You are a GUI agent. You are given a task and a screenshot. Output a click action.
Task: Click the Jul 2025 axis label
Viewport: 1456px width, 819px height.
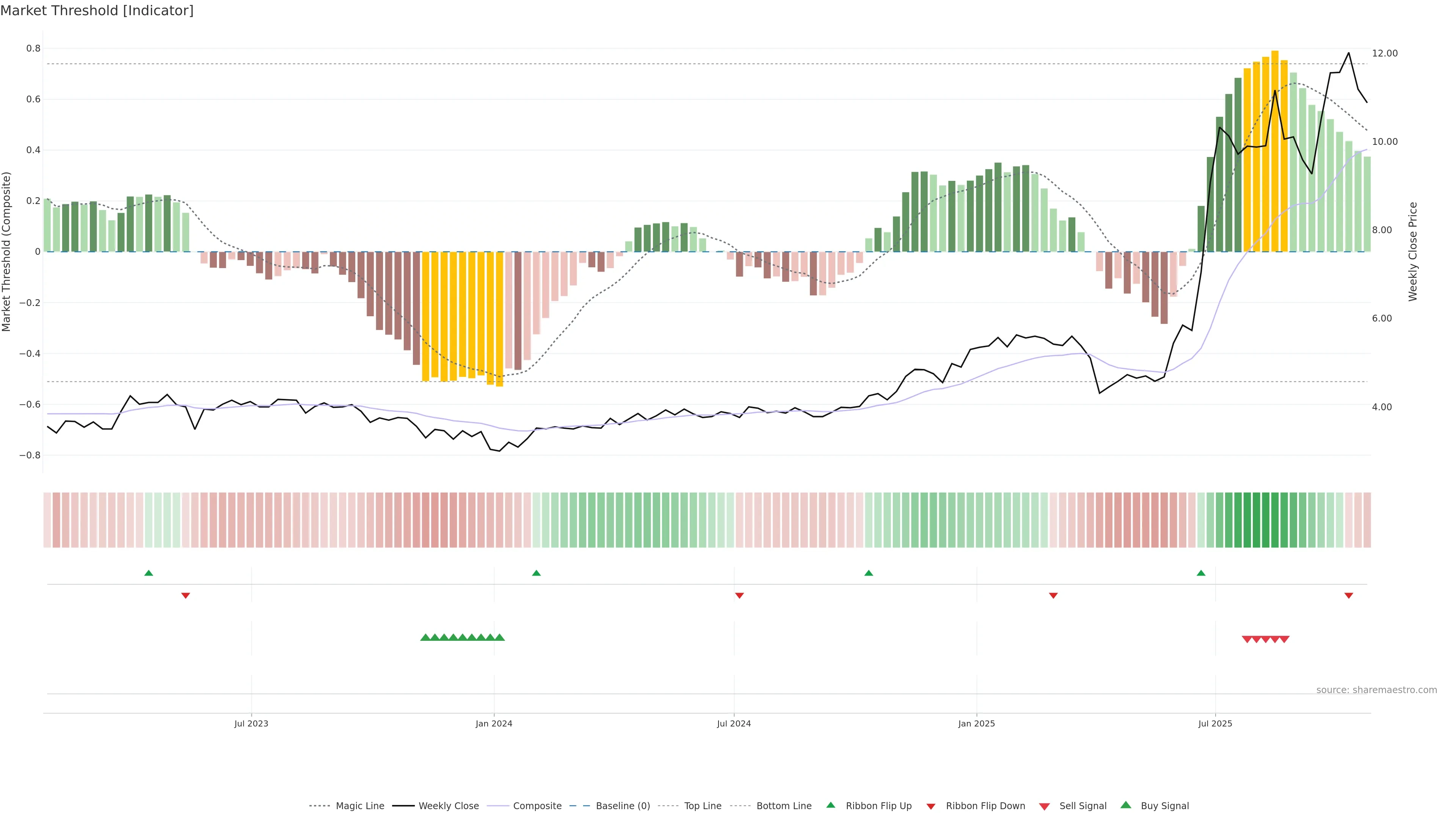(1214, 723)
